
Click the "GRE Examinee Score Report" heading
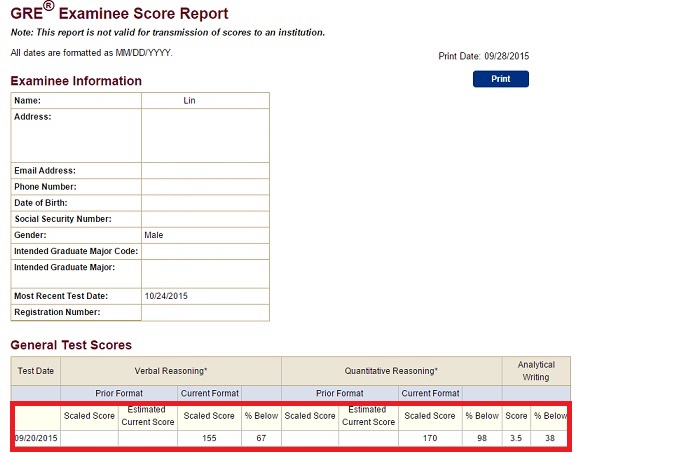pos(119,13)
